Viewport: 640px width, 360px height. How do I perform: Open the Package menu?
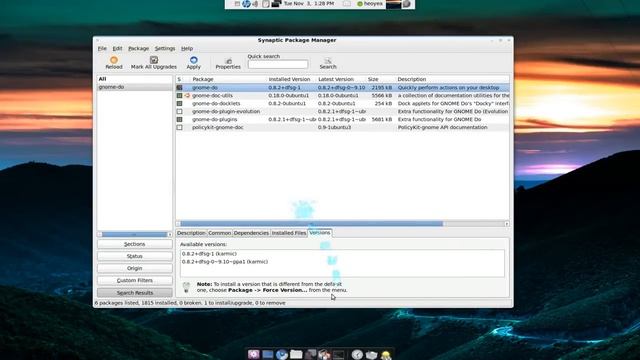click(x=139, y=48)
